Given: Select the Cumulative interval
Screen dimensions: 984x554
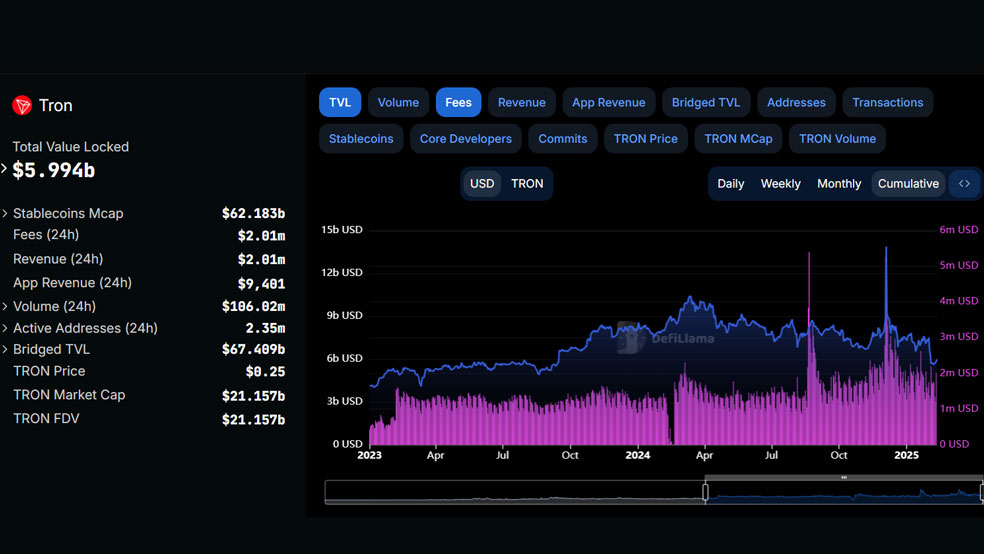Looking at the screenshot, I should pos(908,184).
